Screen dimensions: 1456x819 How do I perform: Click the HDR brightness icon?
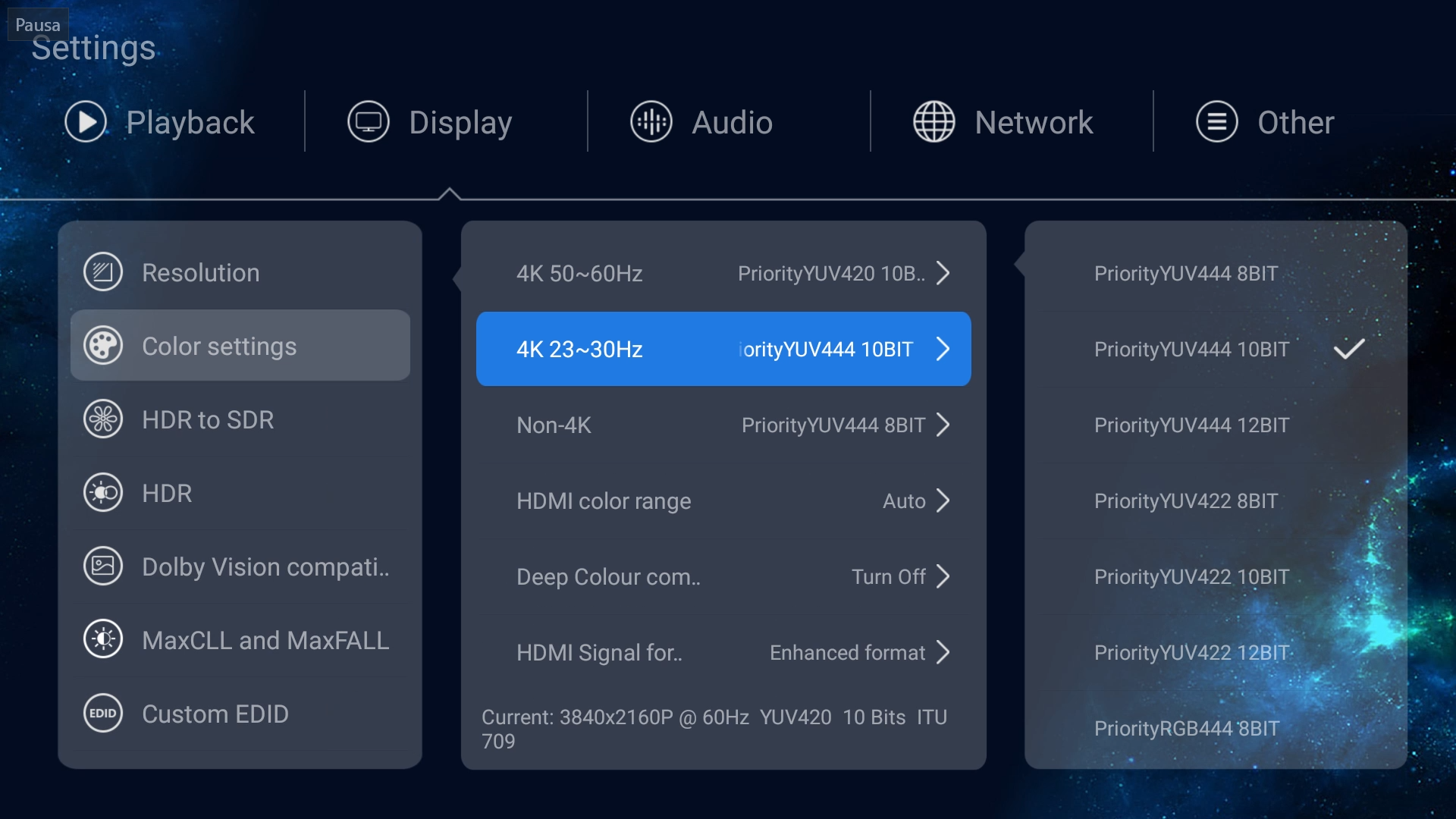click(103, 493)
